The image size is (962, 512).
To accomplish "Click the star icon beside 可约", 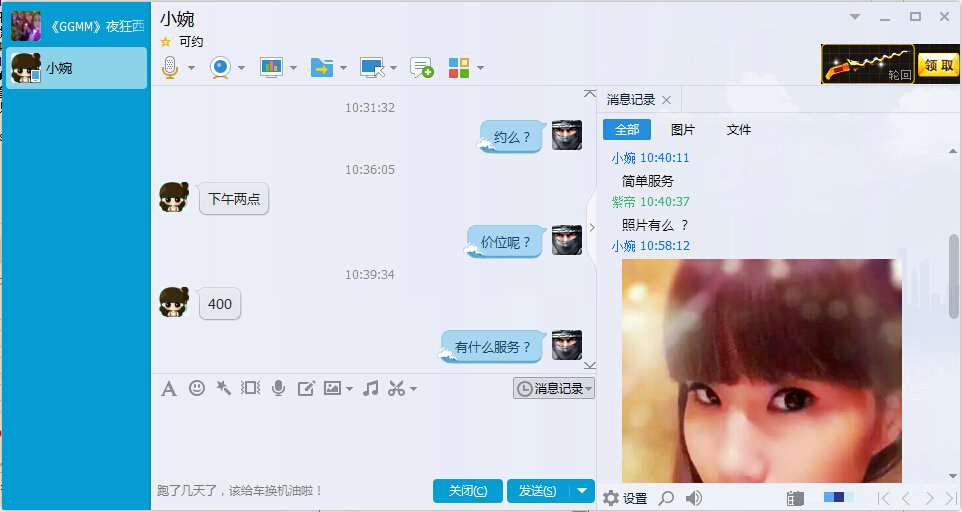I will [x=165, y=42].
